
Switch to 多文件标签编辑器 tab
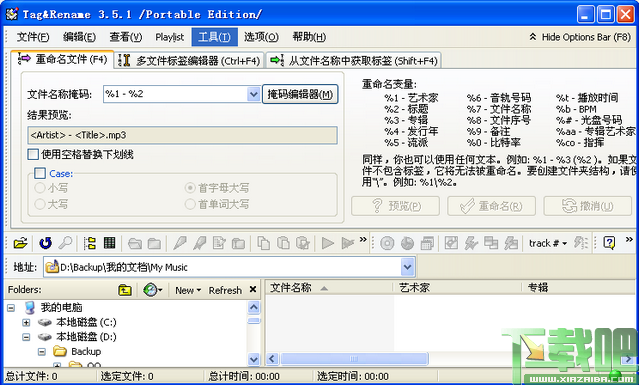[189, 61]
